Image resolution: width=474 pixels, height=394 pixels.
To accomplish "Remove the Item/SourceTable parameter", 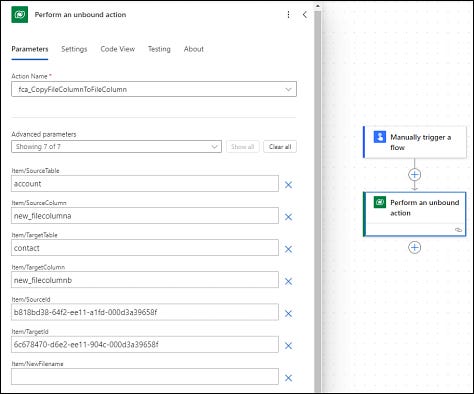I will (x=288, y=185).
